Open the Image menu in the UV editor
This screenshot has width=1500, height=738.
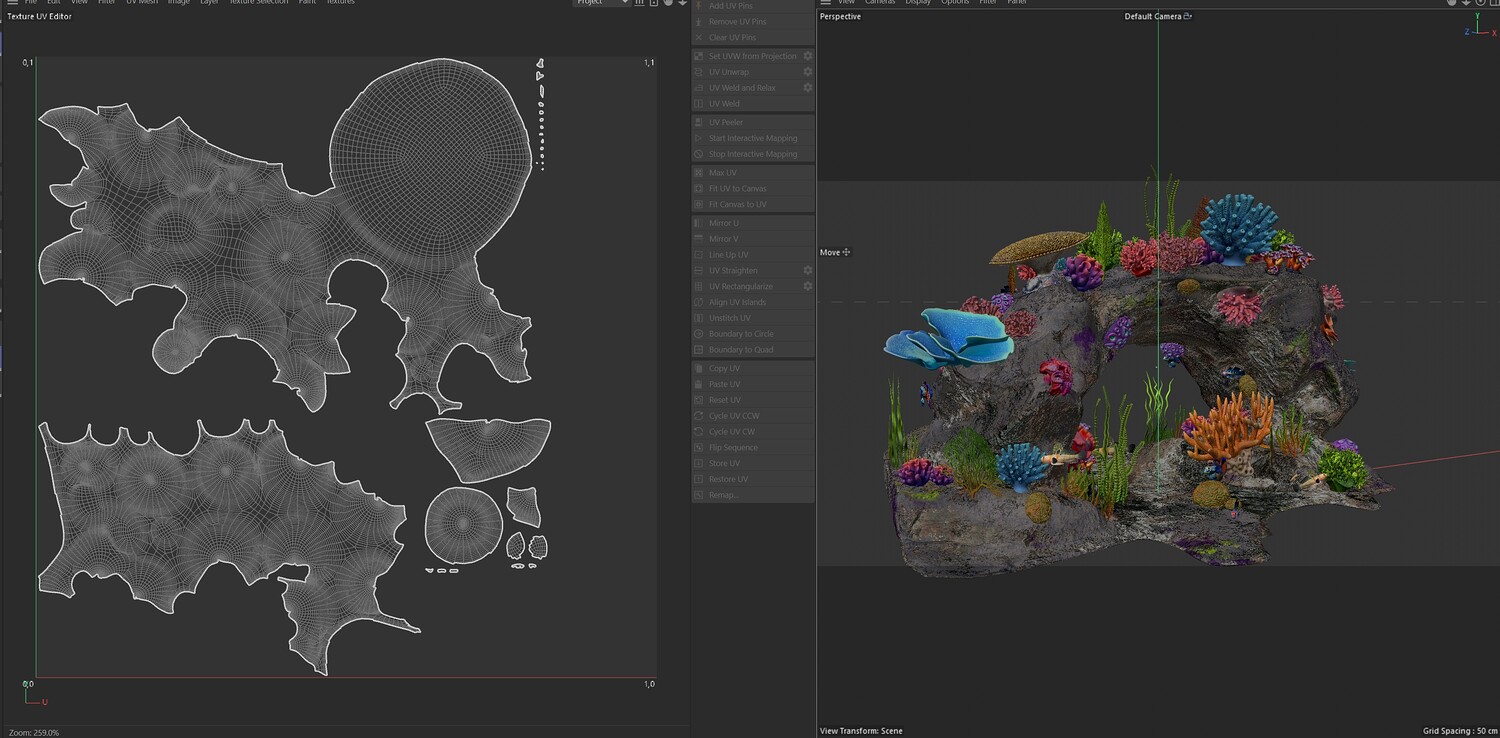point(179,3)
